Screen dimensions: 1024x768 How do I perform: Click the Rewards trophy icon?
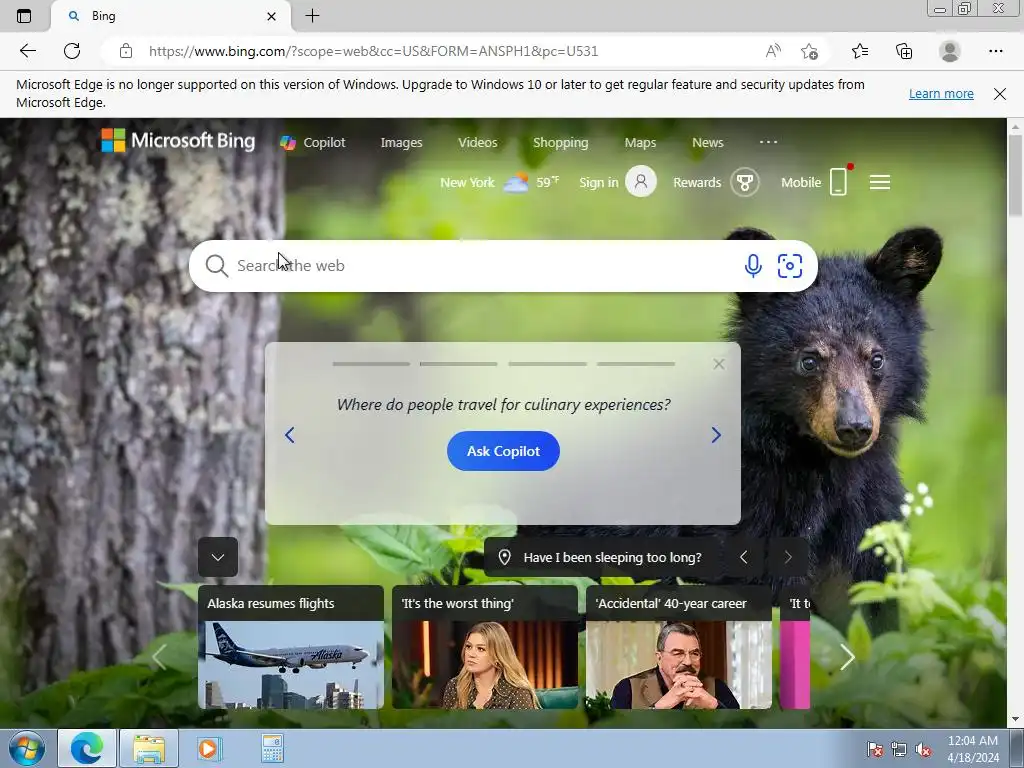click(x=744, y=182)
